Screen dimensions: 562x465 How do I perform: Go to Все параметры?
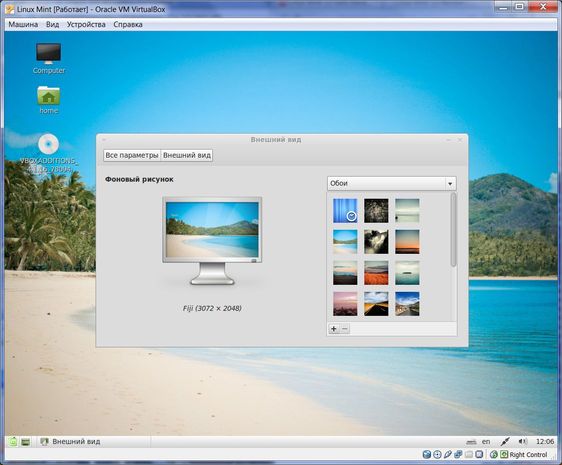point(132,155)
